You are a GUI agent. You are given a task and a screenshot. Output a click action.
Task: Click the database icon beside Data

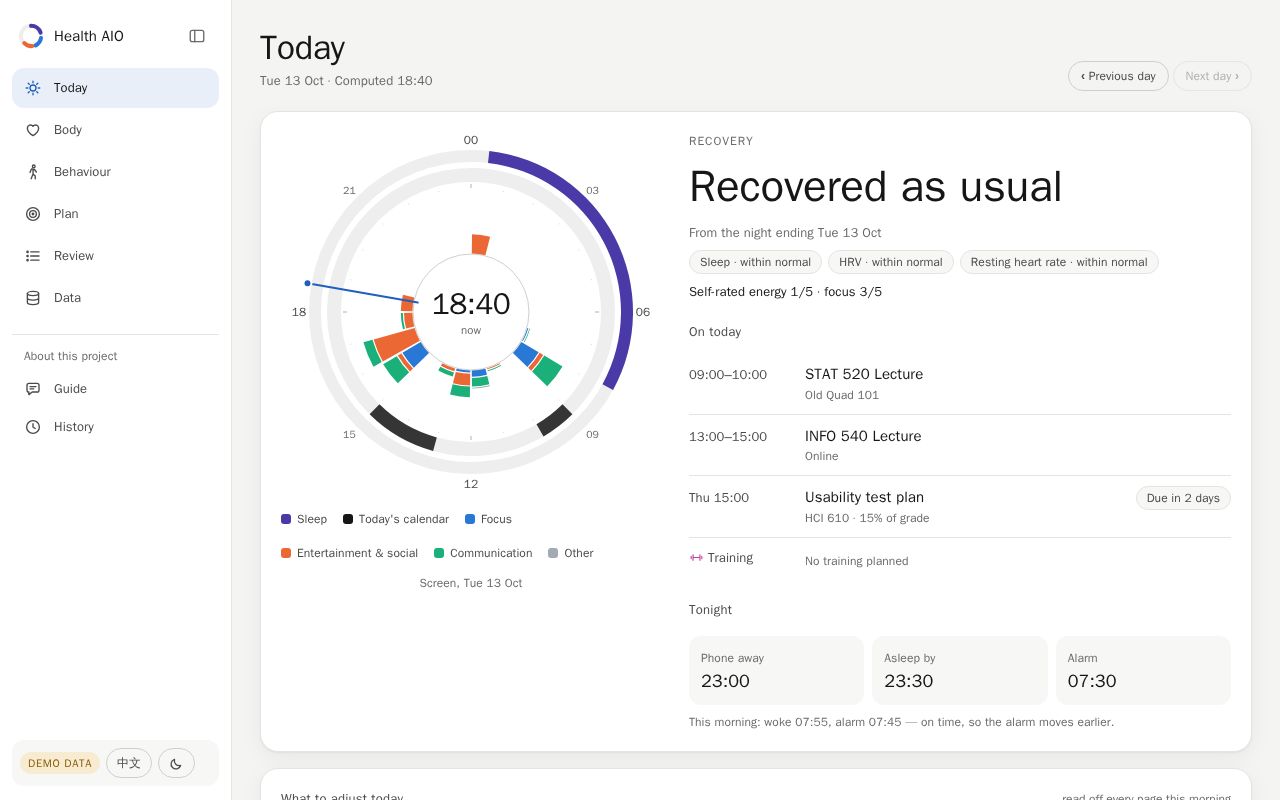point(33,298)
